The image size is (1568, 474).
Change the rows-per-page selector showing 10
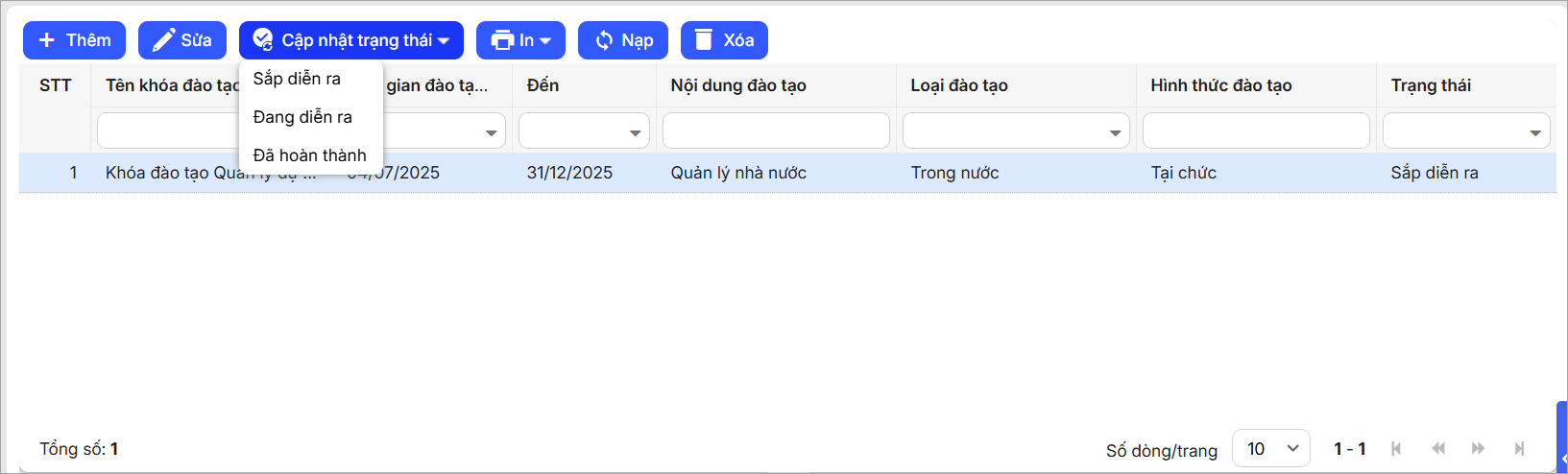tap(1271, 448)
